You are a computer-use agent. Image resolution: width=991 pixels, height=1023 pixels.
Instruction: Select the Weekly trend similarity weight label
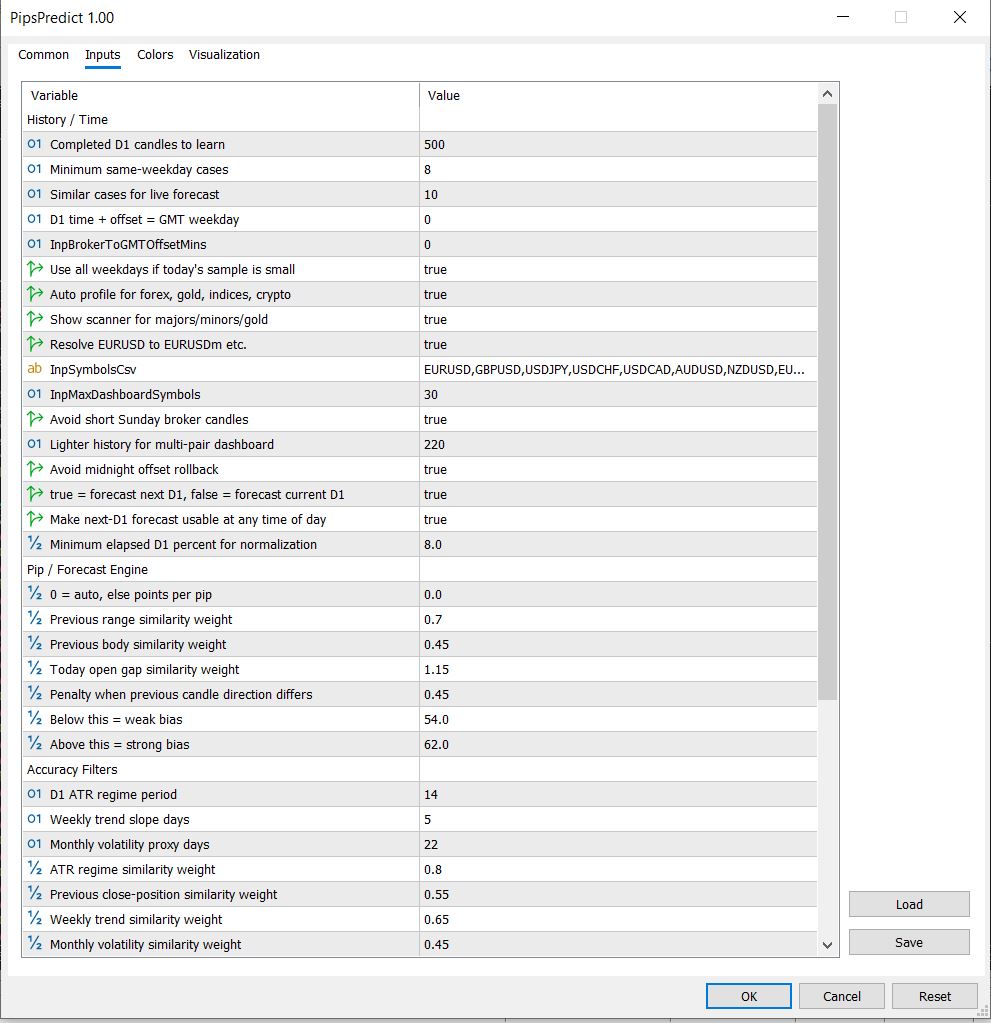[136, 919]
